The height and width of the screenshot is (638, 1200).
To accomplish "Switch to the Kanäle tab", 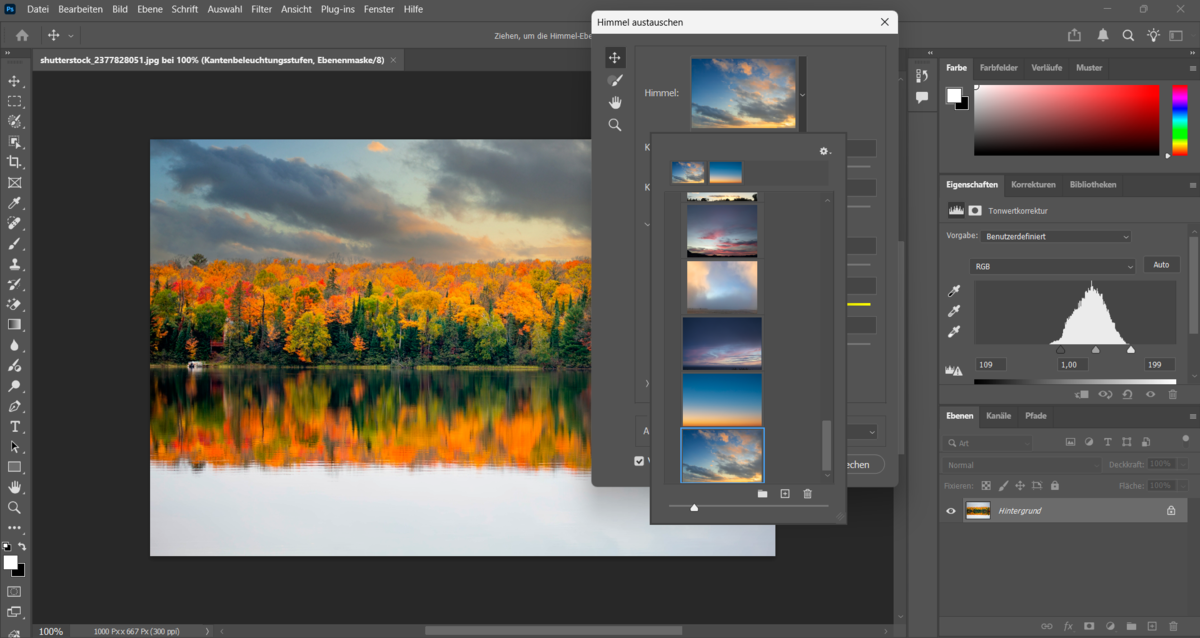I will 1000,415.
